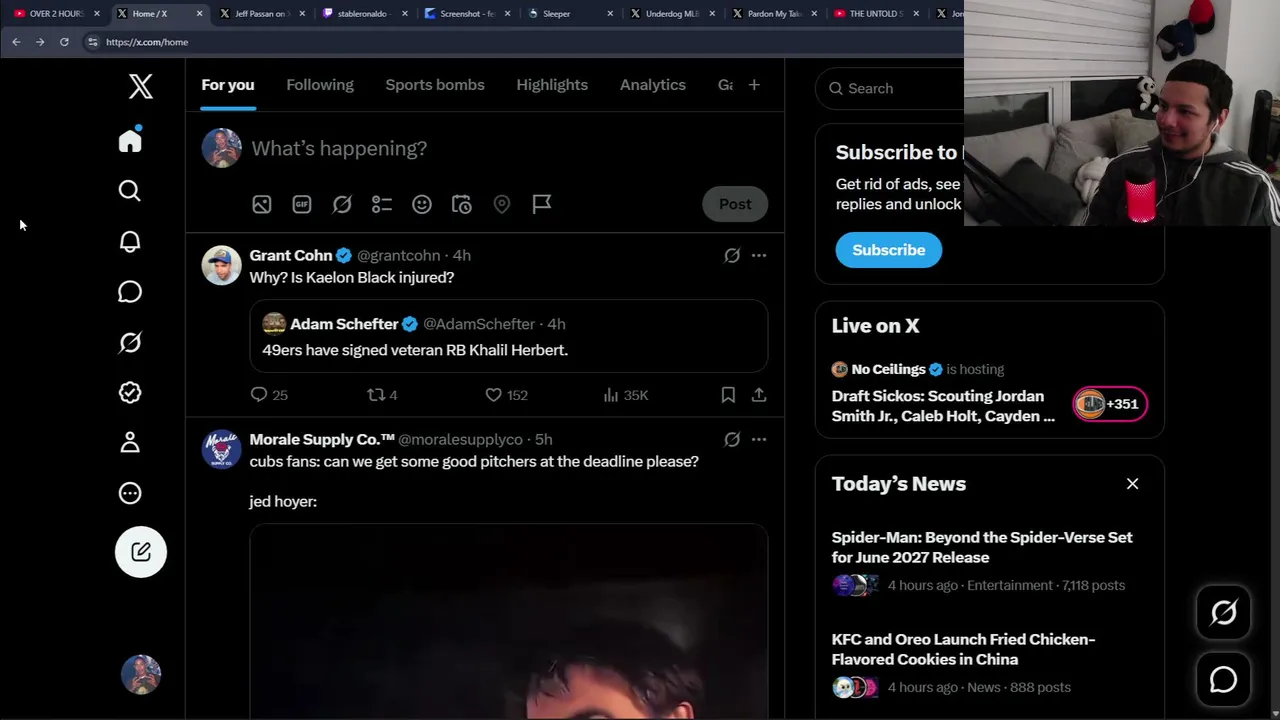Open Profile person icon in the sidebar
1280x720 pixels.
(x=130, y=443)
